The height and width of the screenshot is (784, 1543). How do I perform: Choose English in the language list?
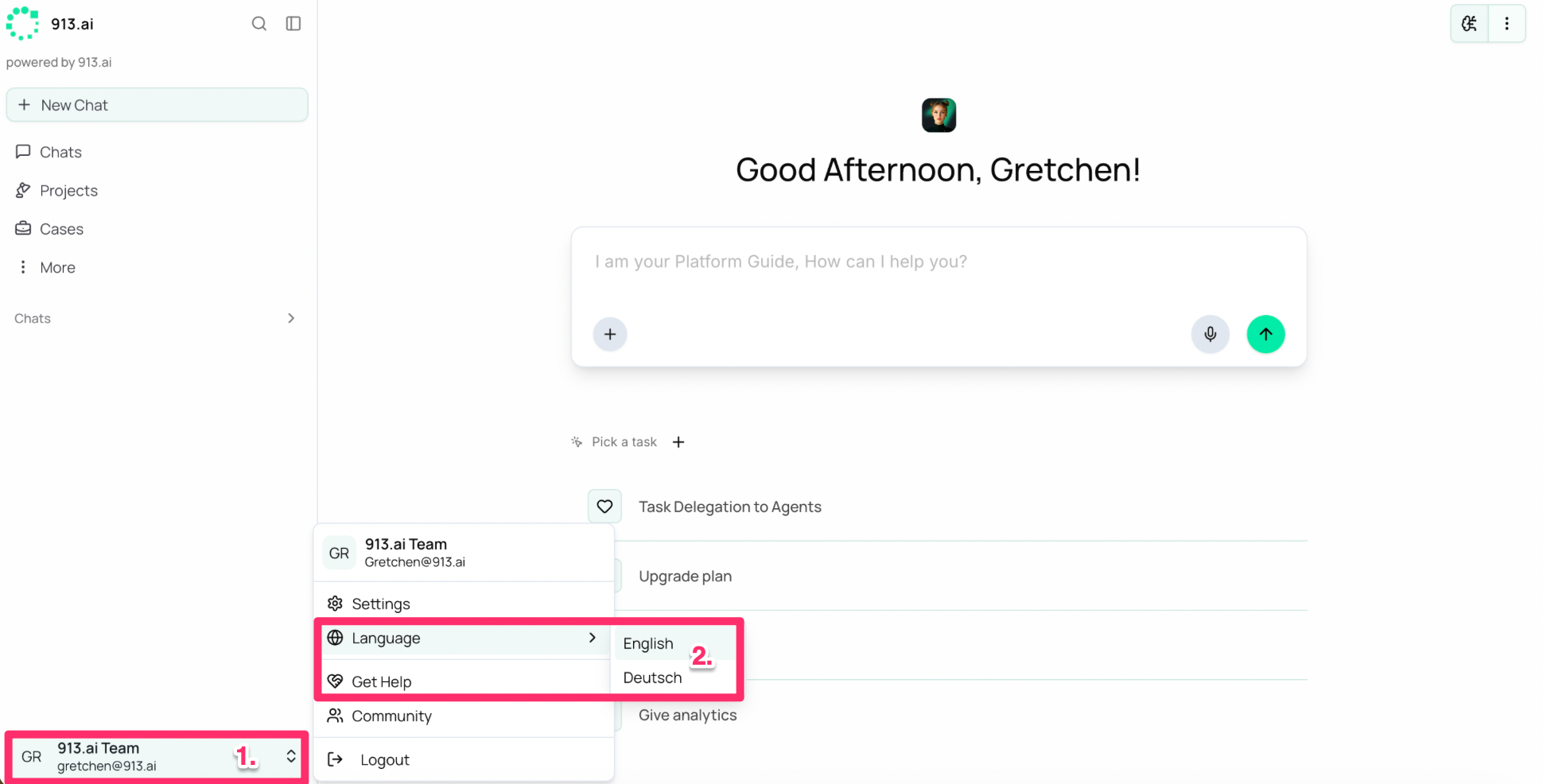(x=648, y=643)
